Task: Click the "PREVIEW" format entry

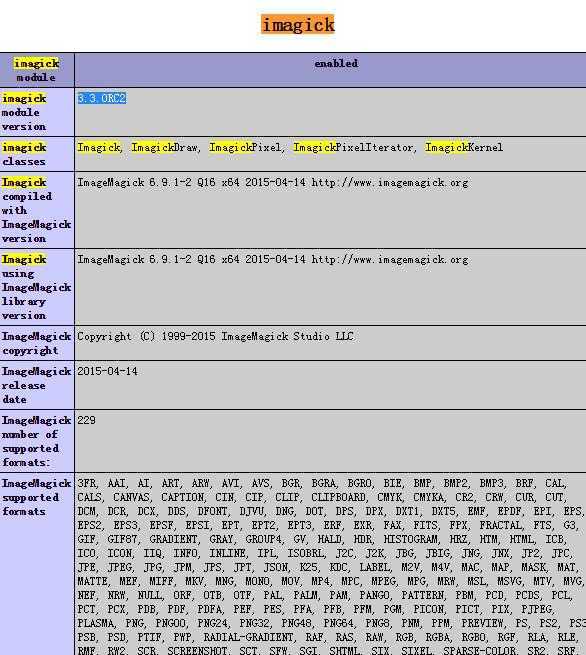Action: pos(482,623)
